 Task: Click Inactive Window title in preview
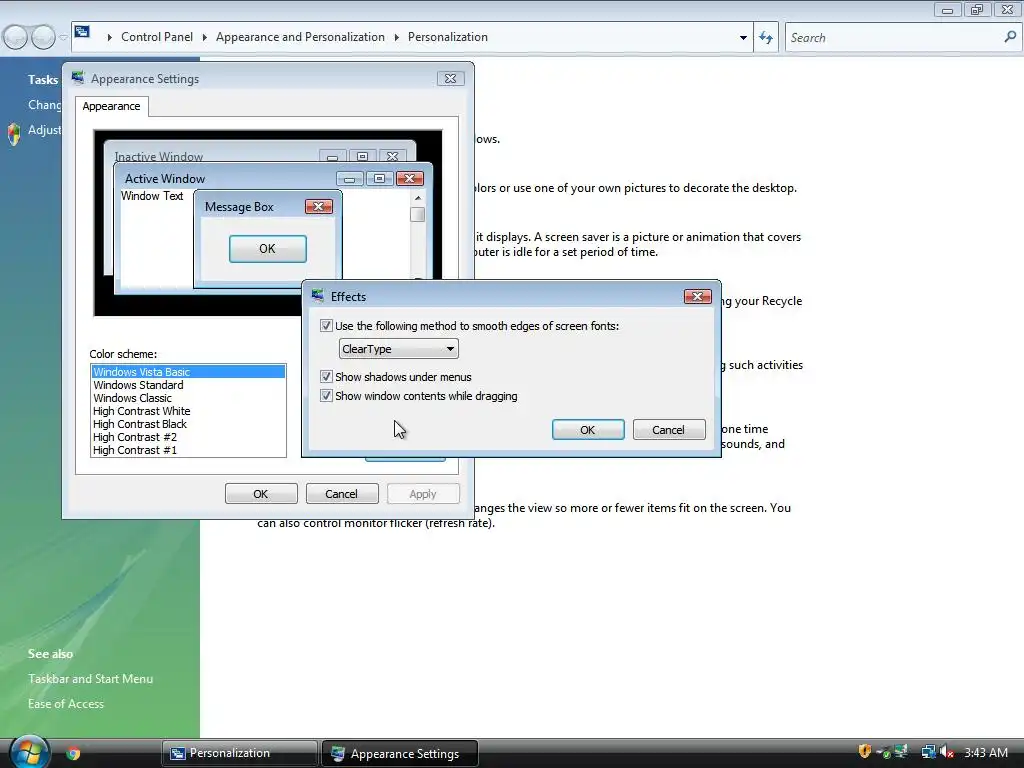click(159, 156)
